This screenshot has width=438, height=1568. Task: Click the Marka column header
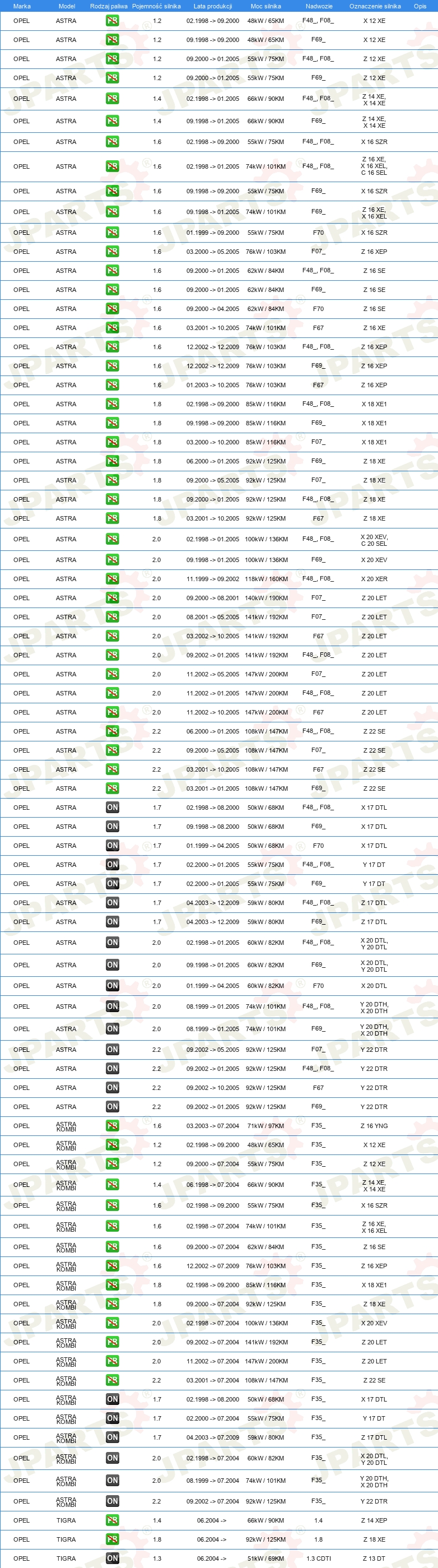pos(22,6)
